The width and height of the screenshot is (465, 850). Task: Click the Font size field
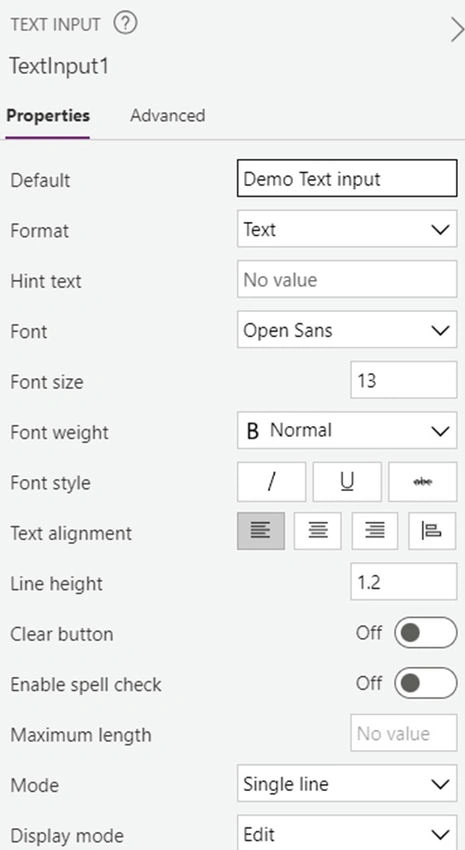tap(404, 380)
